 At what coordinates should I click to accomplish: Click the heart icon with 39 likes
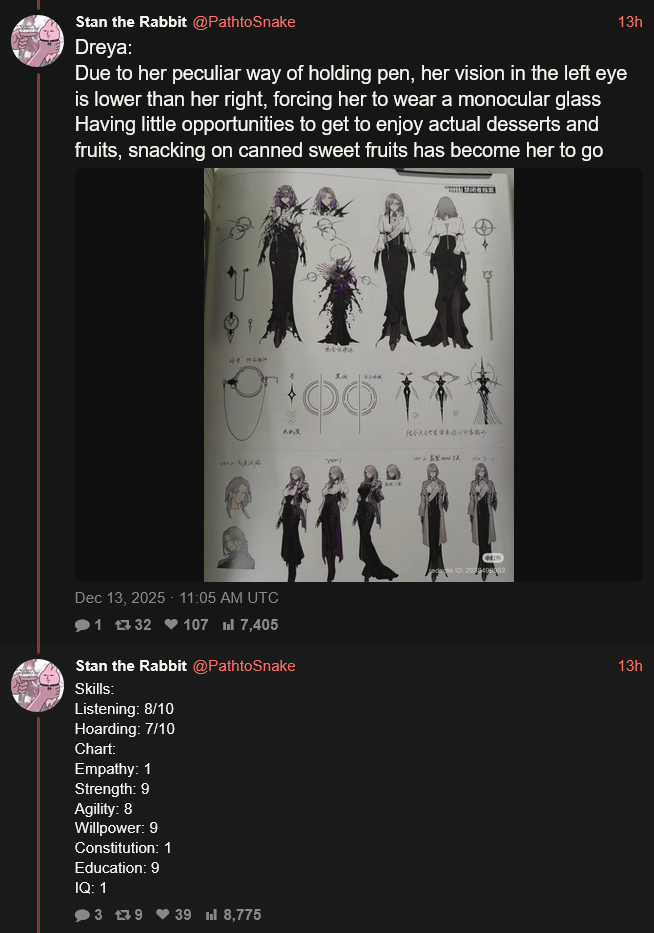162,914
